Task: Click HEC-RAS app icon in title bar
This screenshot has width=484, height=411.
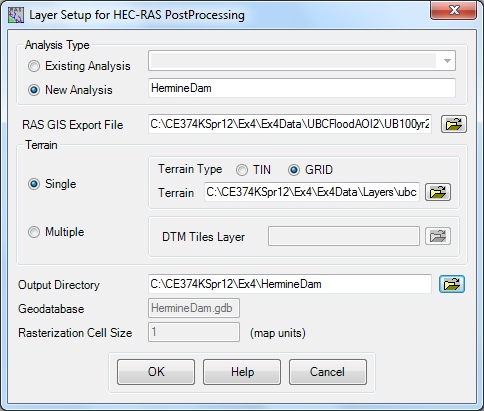Action: click(x=16, y=15)
